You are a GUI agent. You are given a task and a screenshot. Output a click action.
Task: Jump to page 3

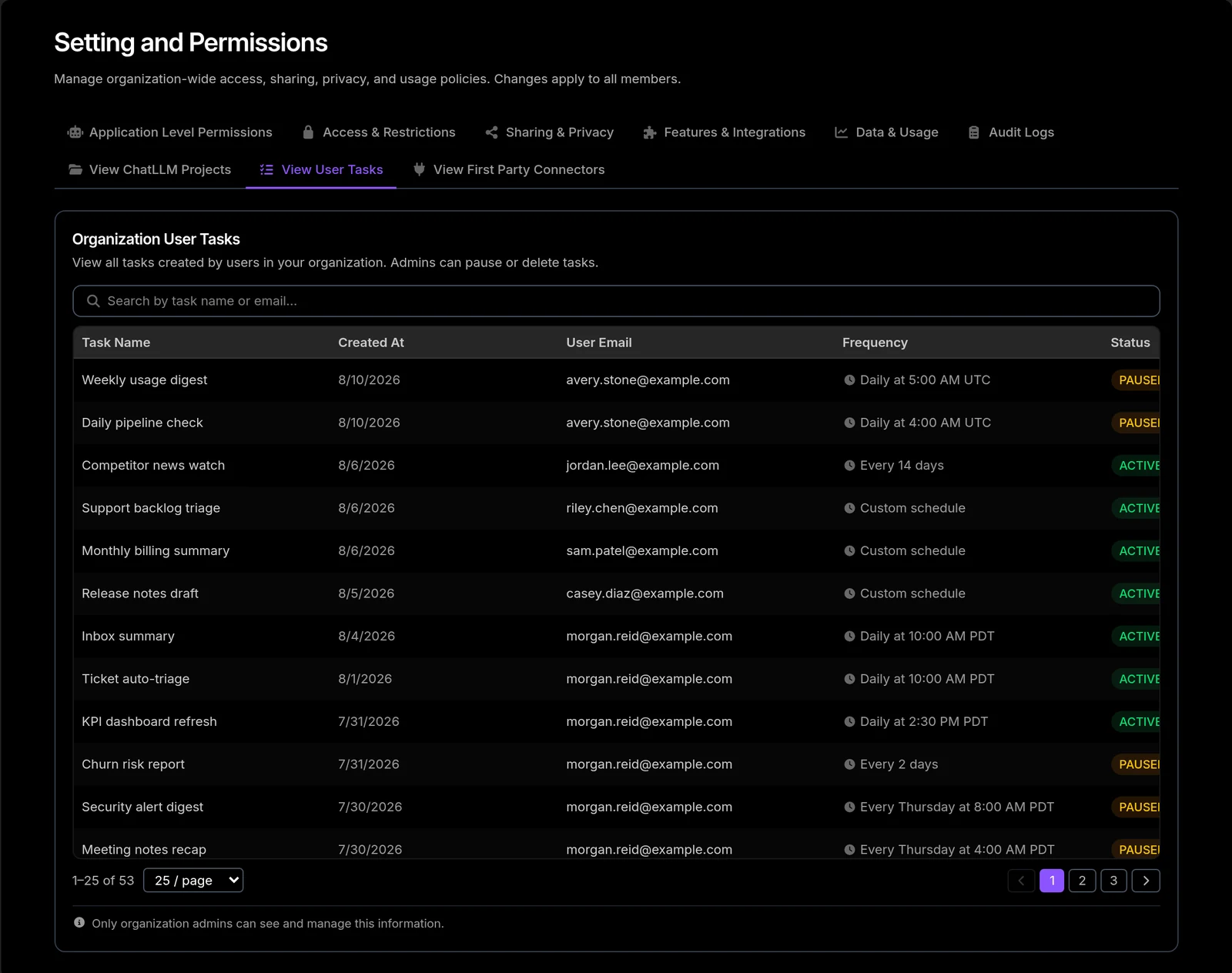coord(1113,881)
